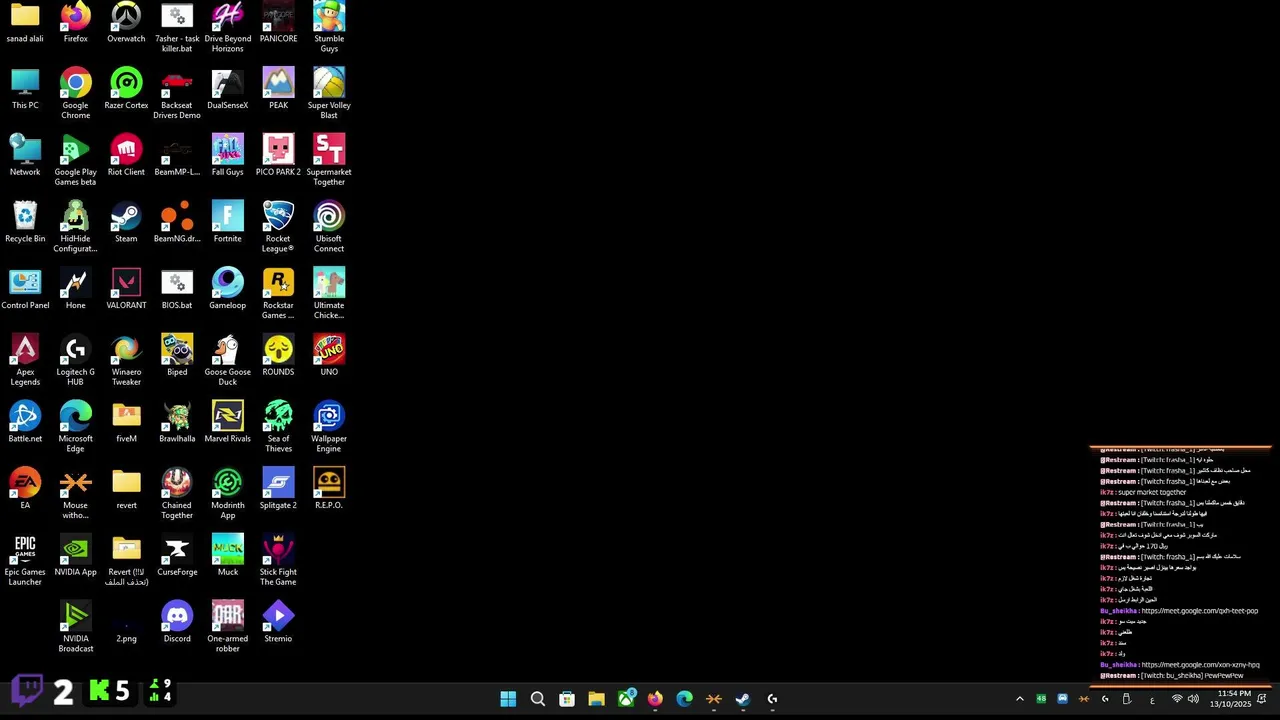Open the VALORANT desktop shortcut
This screenshot has height=720, width=1280.
point(126,289)
